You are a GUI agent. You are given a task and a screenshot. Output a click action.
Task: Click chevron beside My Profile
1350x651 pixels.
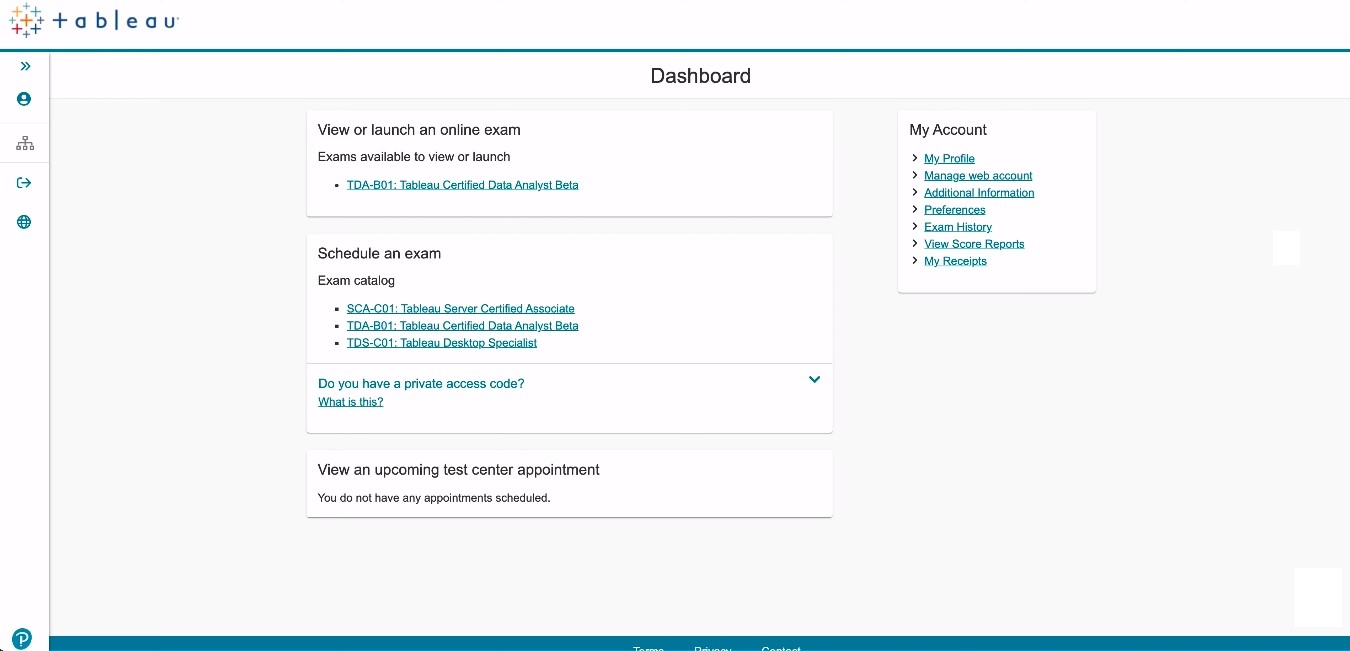tap(915, 158)
